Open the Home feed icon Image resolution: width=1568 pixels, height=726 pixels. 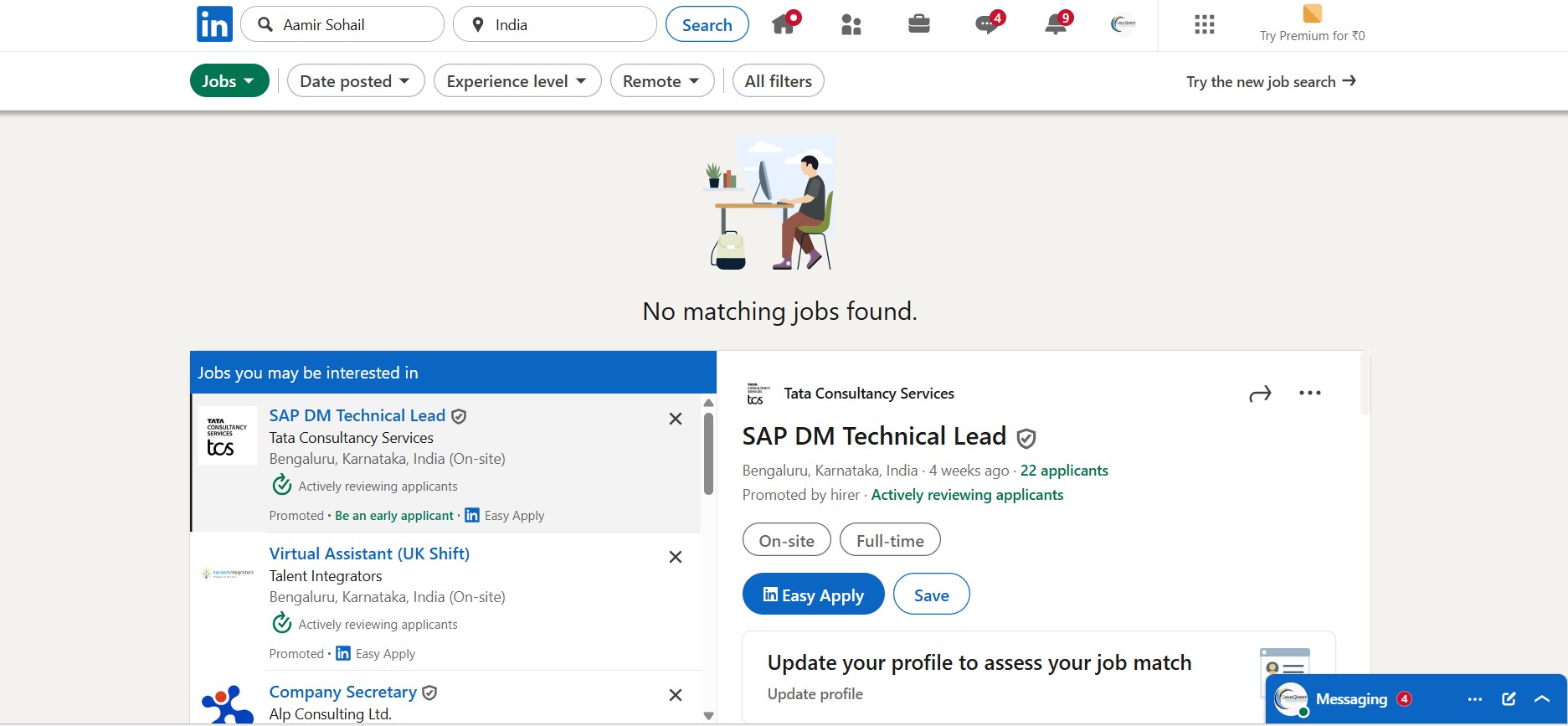[784, 24]
